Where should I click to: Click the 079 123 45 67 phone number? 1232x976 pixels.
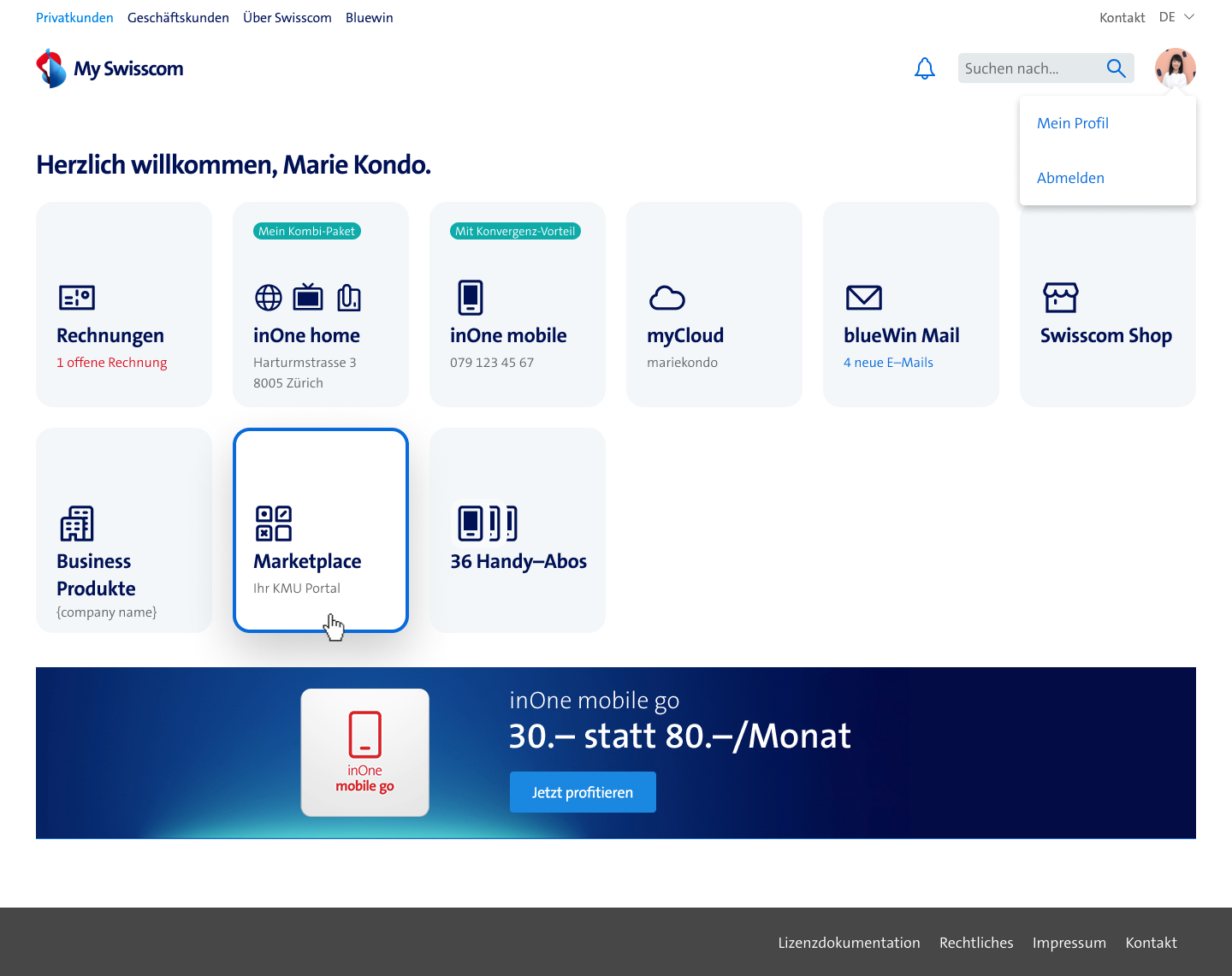pos(492,363)
